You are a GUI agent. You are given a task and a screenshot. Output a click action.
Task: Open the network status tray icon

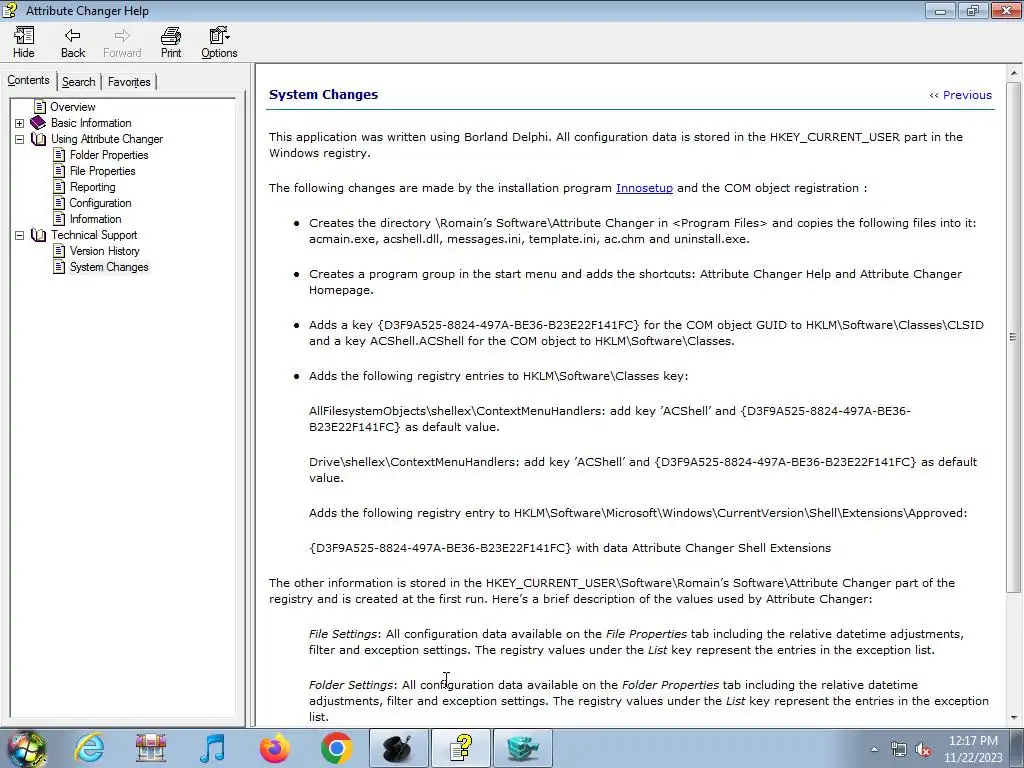[x=899, y=750]
